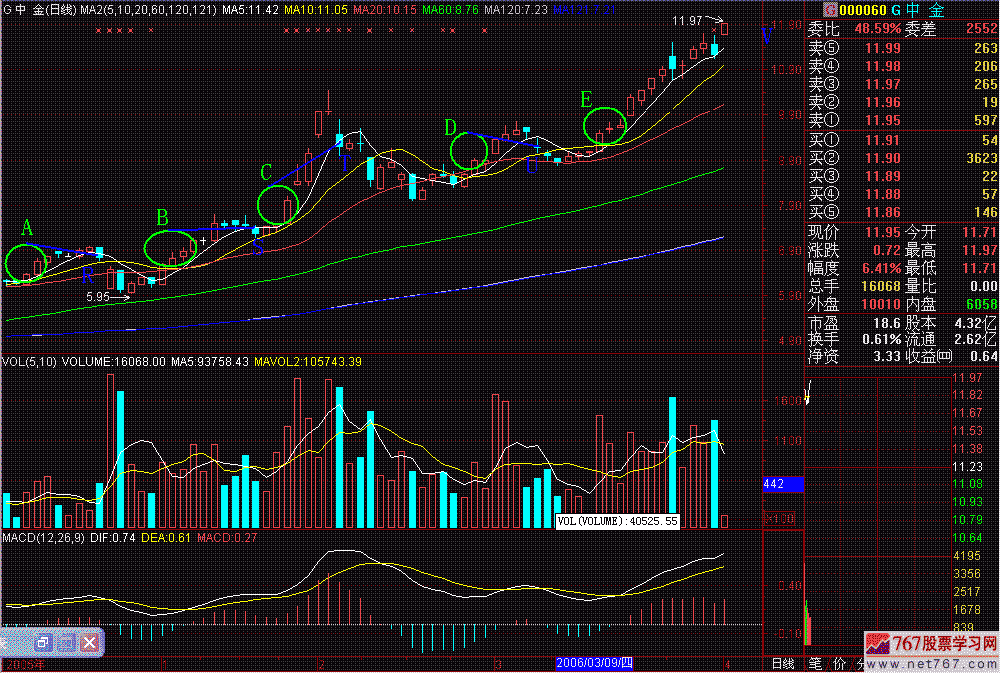
Task: Click the blue 442 volume value box
Action: [x=783, y=484]
